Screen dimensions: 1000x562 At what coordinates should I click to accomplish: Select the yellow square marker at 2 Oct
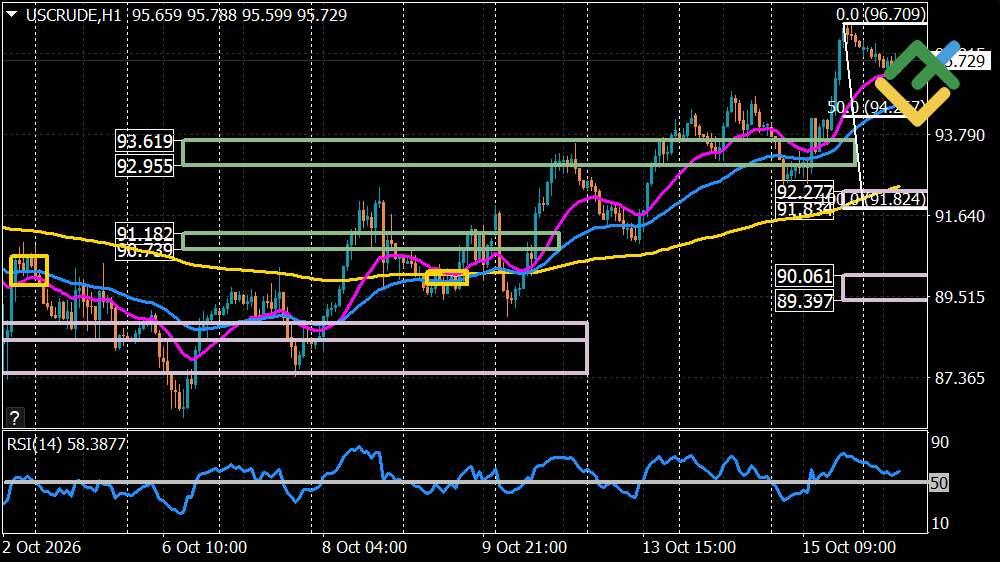pos(29,270)
